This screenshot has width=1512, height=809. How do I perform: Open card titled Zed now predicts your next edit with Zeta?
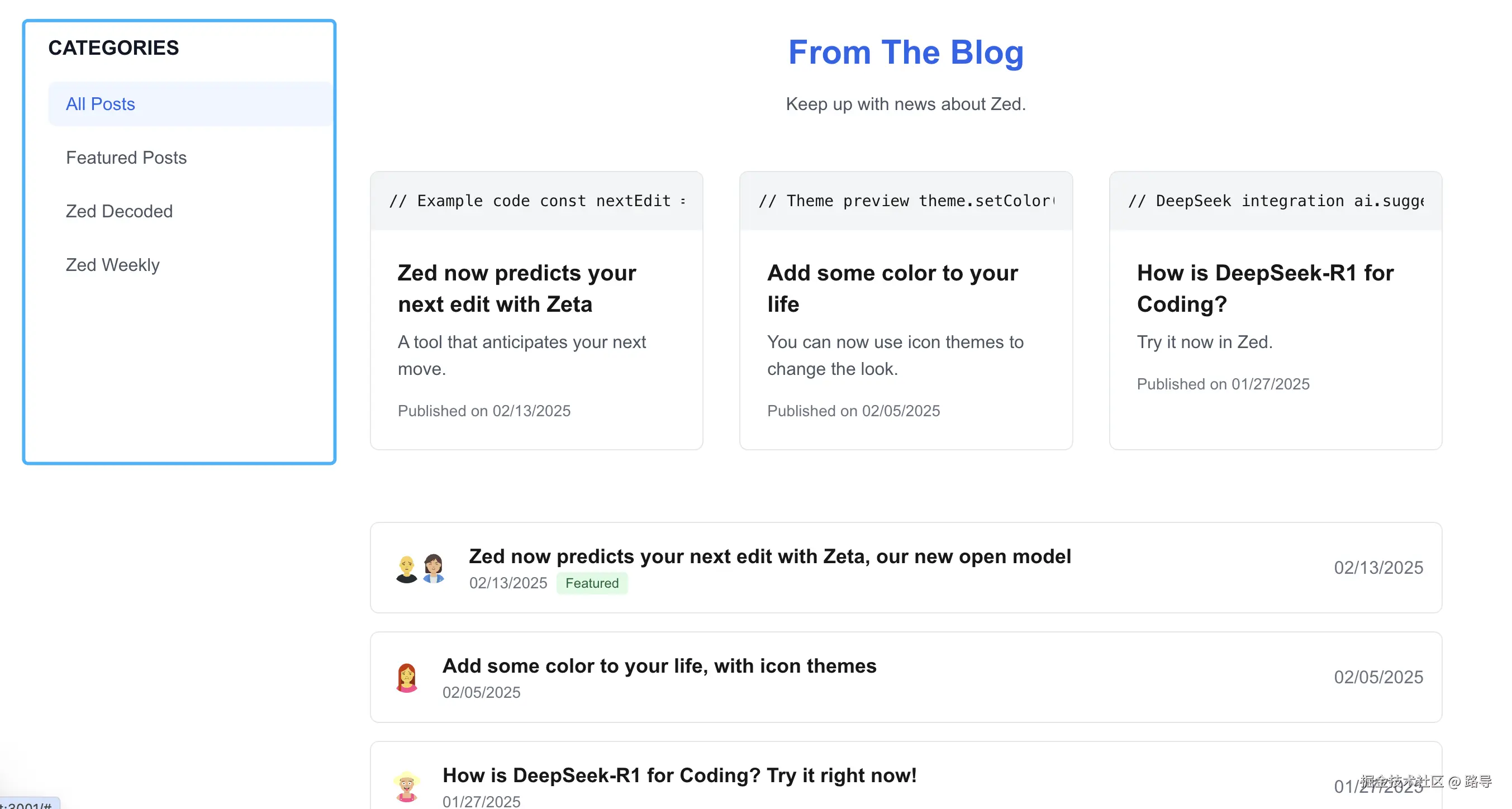coord(516,288)
